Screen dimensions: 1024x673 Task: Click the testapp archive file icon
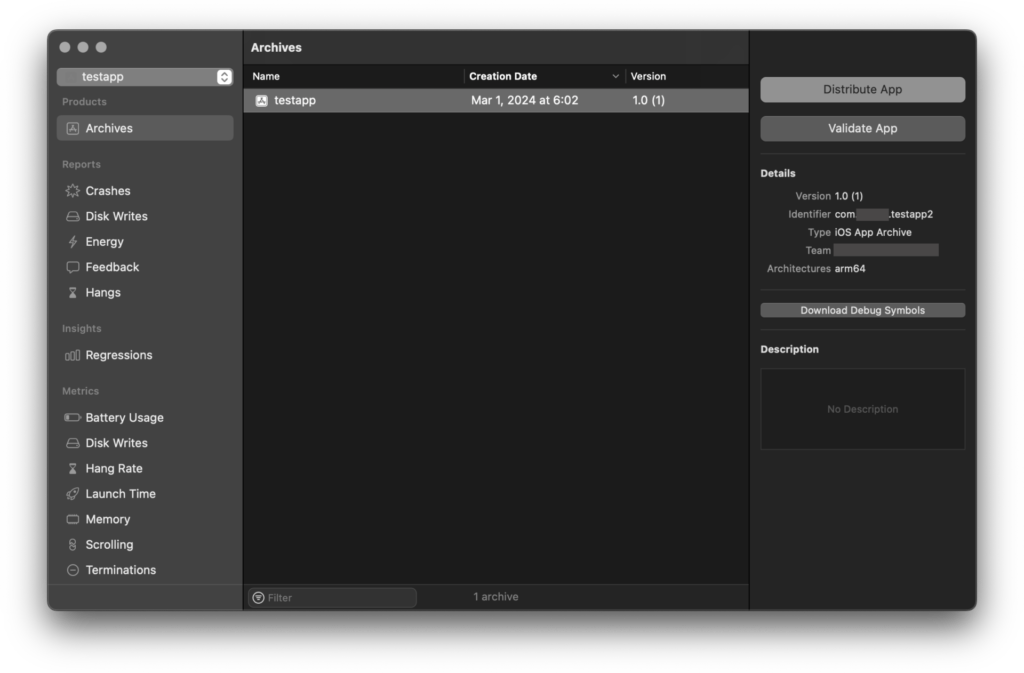click(261, 101)
